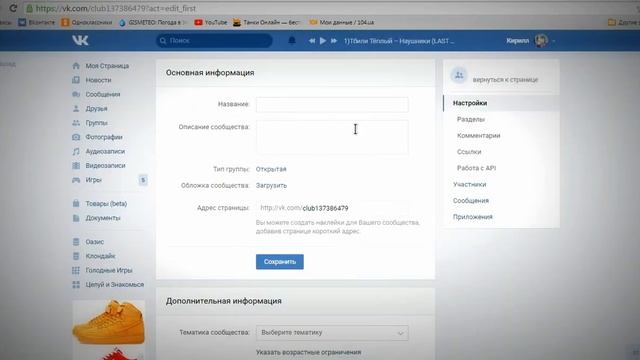Open Игры in the sidebar
Viewport: 640px width, 360px height.
(x=93, y=180)
